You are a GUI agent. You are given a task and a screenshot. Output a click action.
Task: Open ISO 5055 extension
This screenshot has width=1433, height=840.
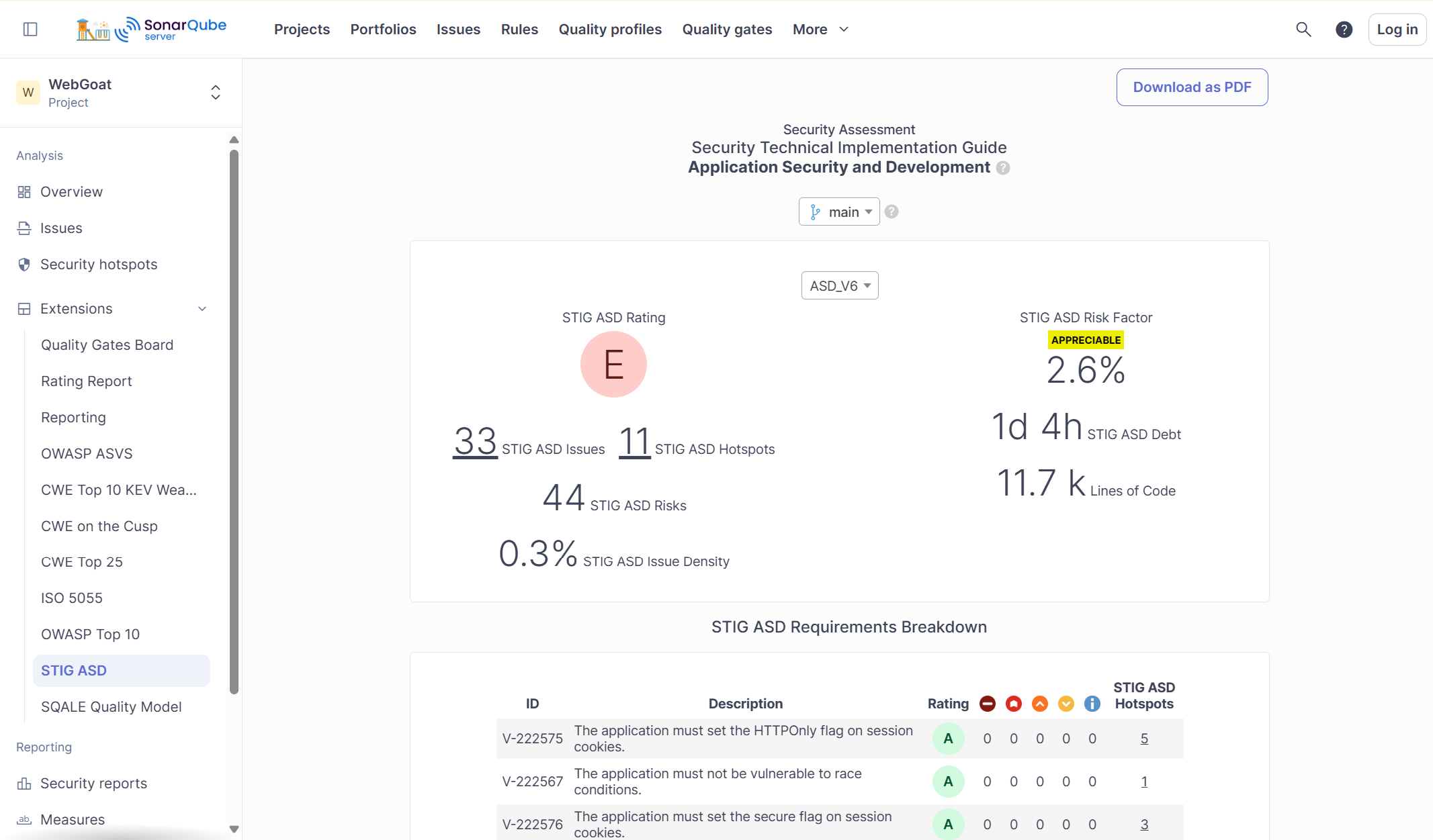[72, 598]
